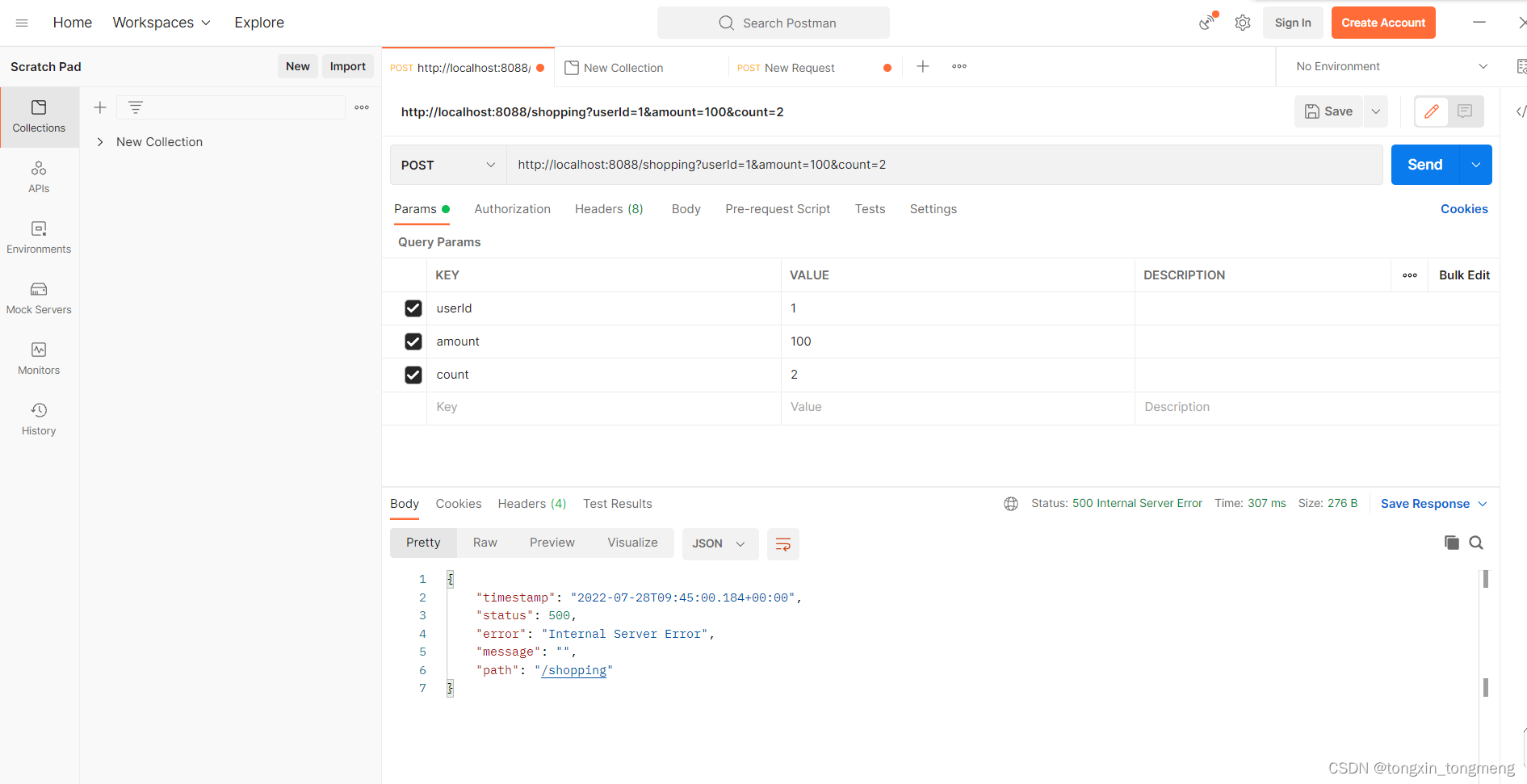This screenshot has height=784, width=1527.
Task: Click the blue Send button
Action: [x=1425, y=165]
